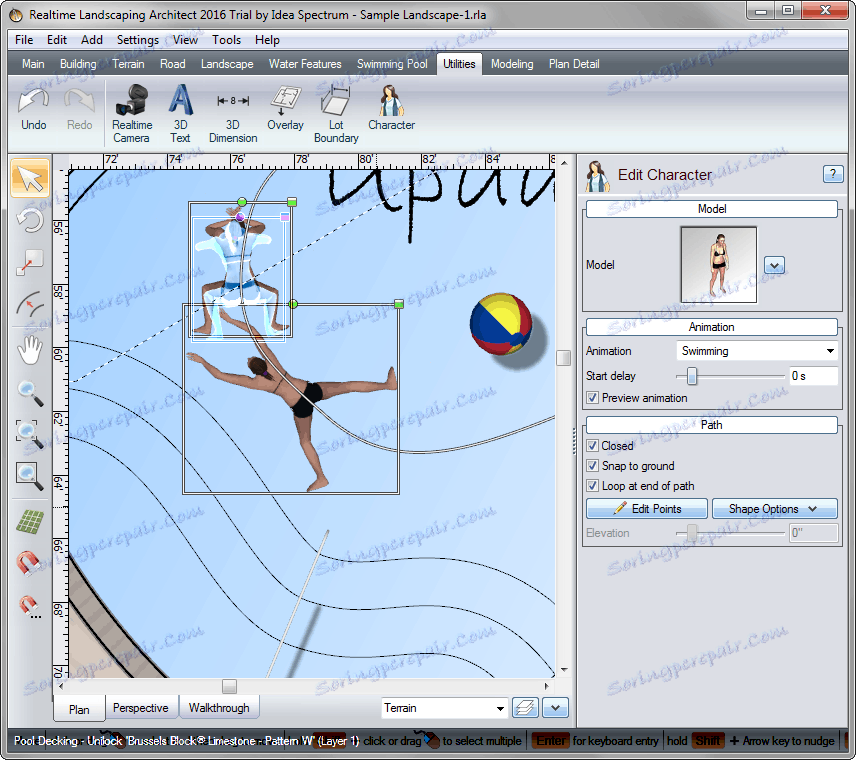Add a Realtime Camera
This screenshot has width=856, height=760.
(131, 114)
